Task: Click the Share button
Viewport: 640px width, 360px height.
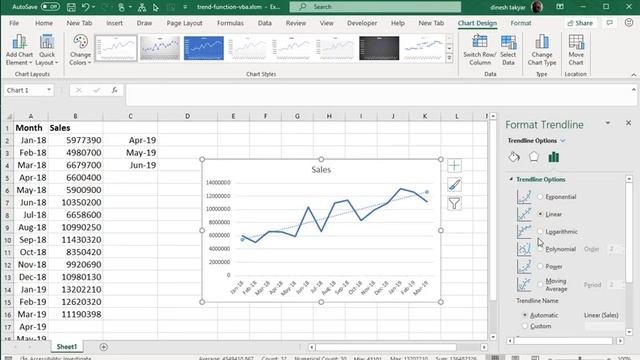Action: (580, 23)
